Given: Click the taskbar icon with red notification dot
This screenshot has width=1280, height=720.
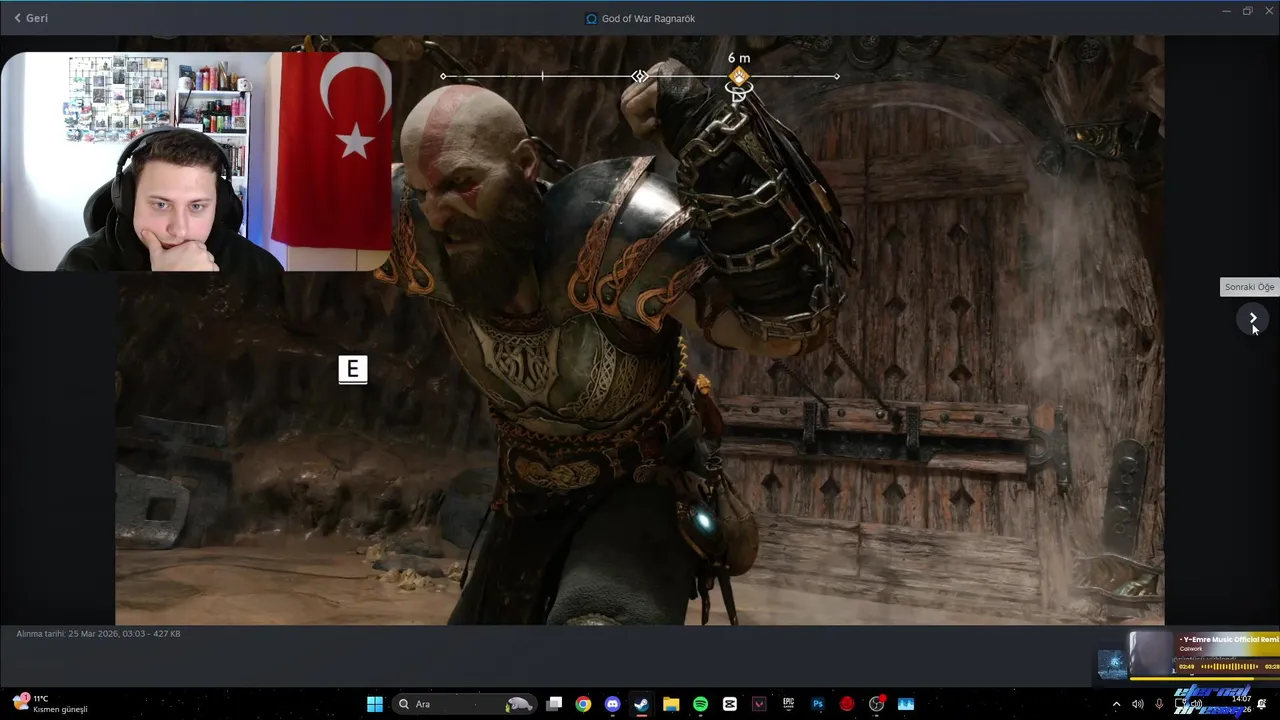Looking at the screenshot, I should coord(877,704).
